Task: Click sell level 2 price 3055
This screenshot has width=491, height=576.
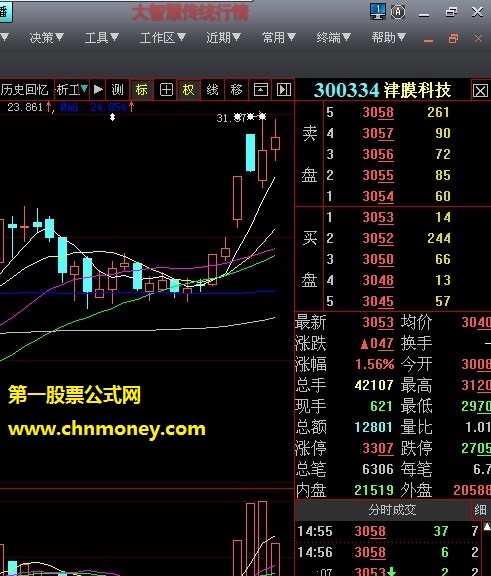Action: (378, 175)
